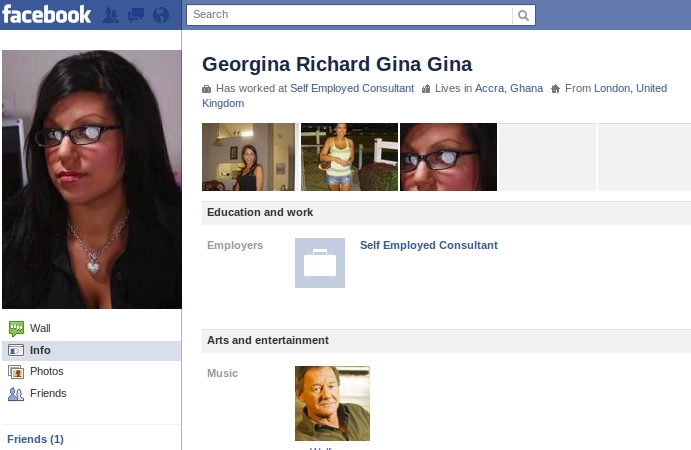The height and width of the screenshot is (450, 691).
Task: Focus the Search input field
Action: (x=349, y=15)
